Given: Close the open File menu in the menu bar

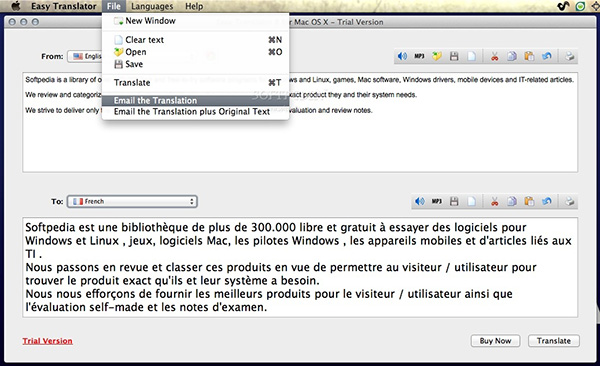Looking at the screenshot, I should [114, 6].
